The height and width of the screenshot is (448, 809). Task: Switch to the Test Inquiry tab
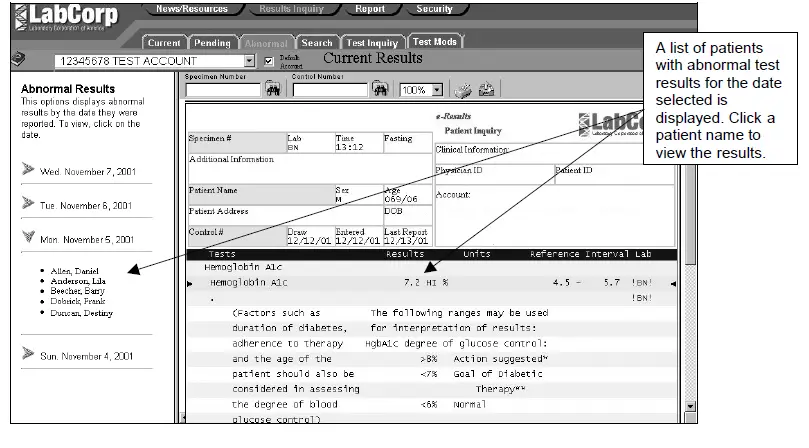[x=372, y=43]
